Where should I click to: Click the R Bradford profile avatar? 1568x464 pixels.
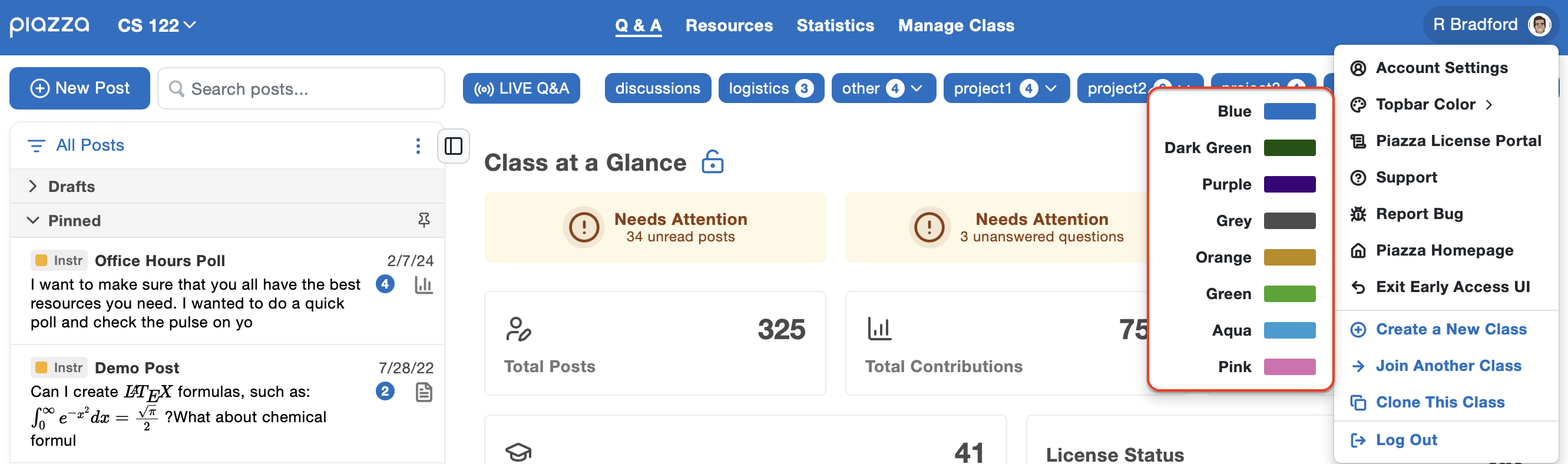click(1539, 25)
